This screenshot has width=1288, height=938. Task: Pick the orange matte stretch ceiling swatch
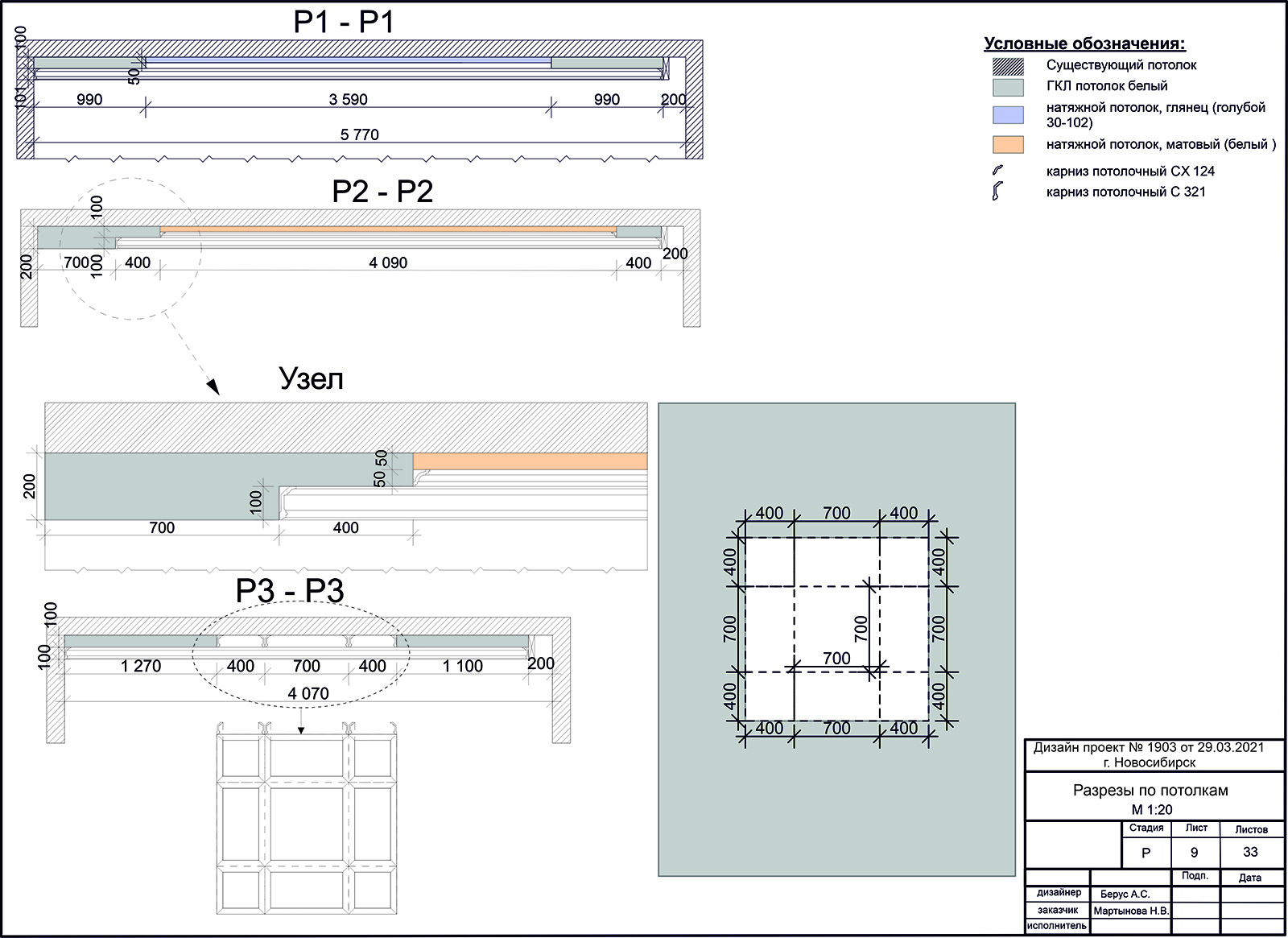point(1009,145)
